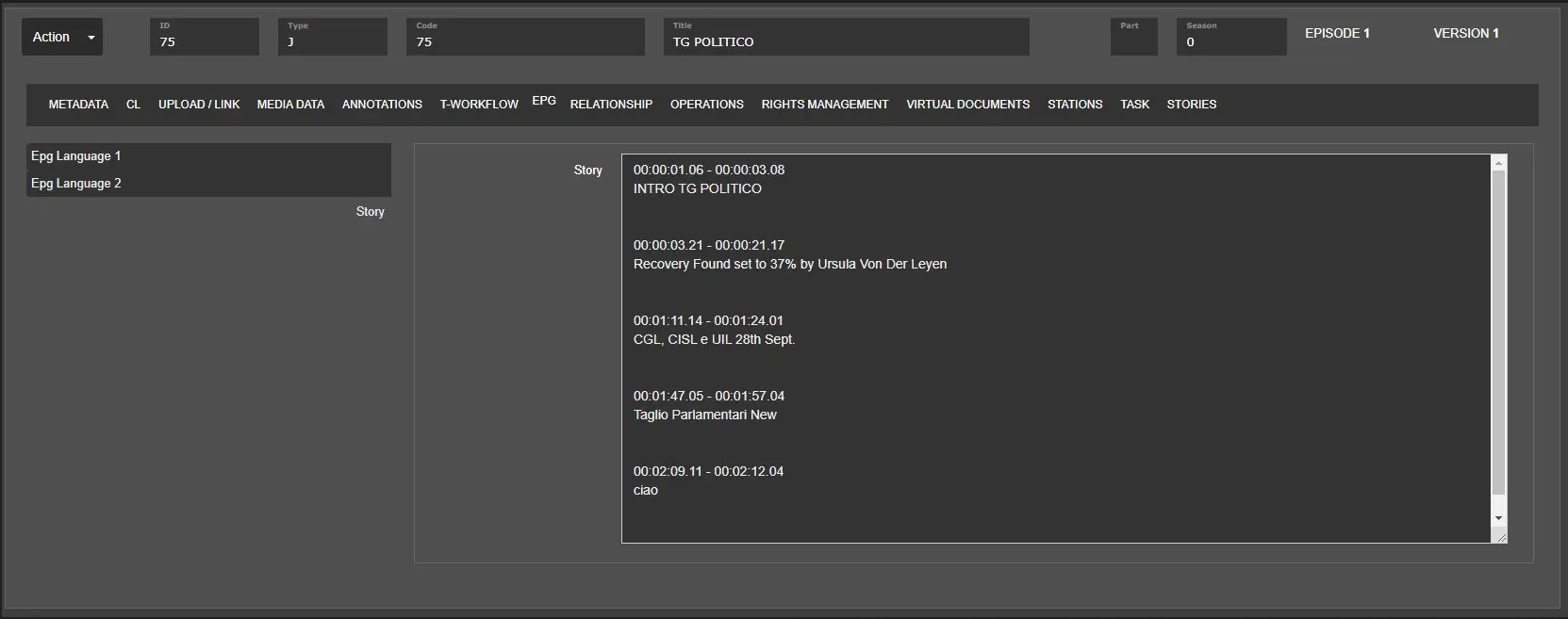Open the Action dropdown menu
Screen dimensions: 1568x619
click(62, 37)
